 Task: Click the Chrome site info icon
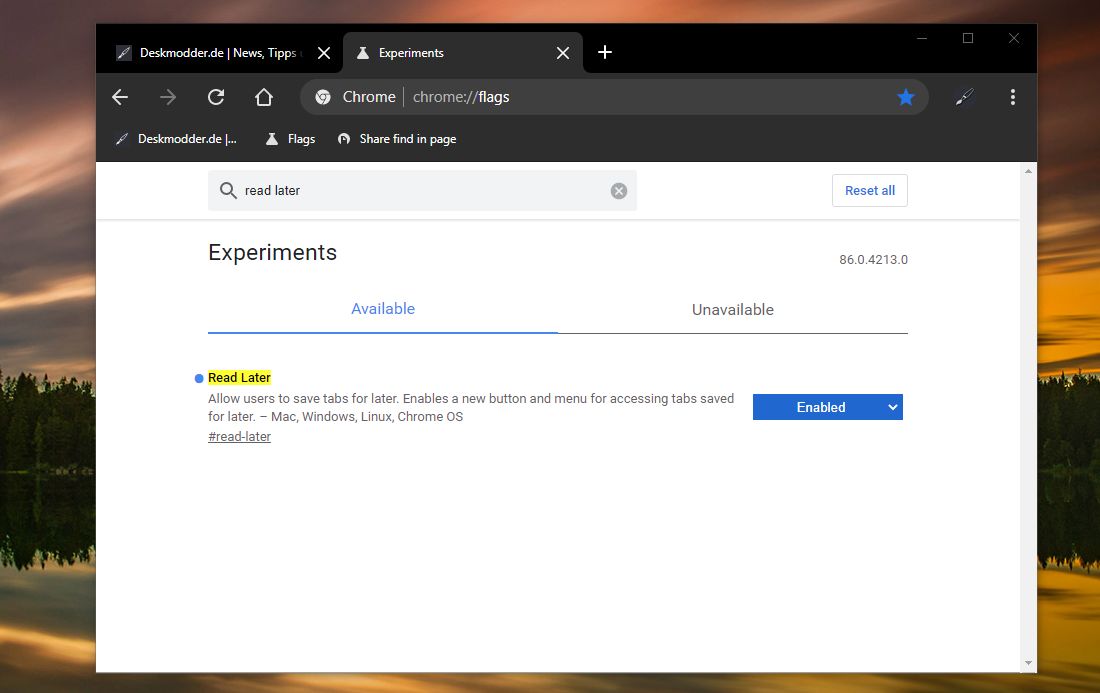click(x=323, y=97)
